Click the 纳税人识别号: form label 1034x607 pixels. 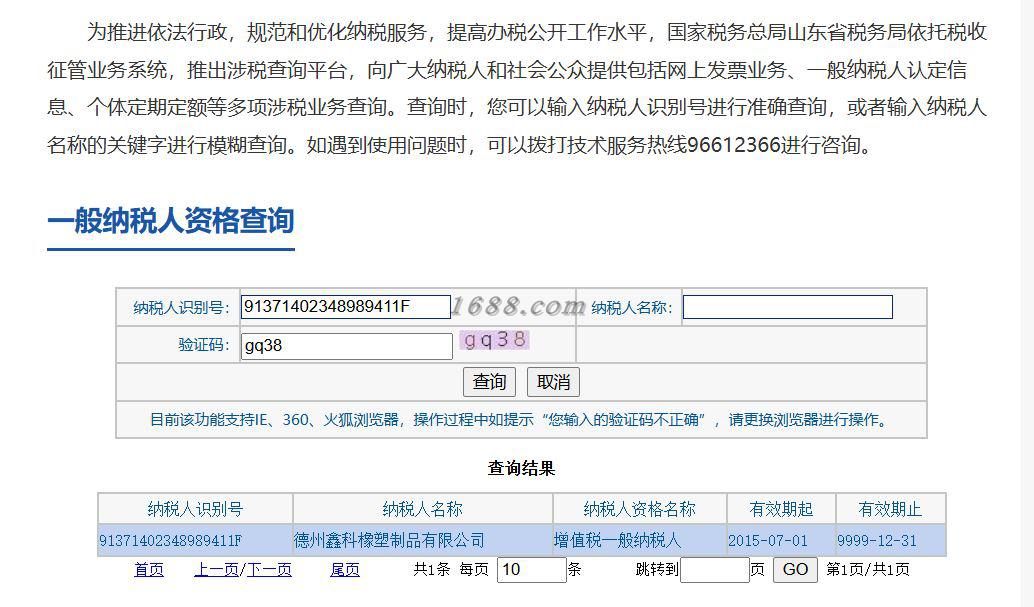tap(181, 307)
